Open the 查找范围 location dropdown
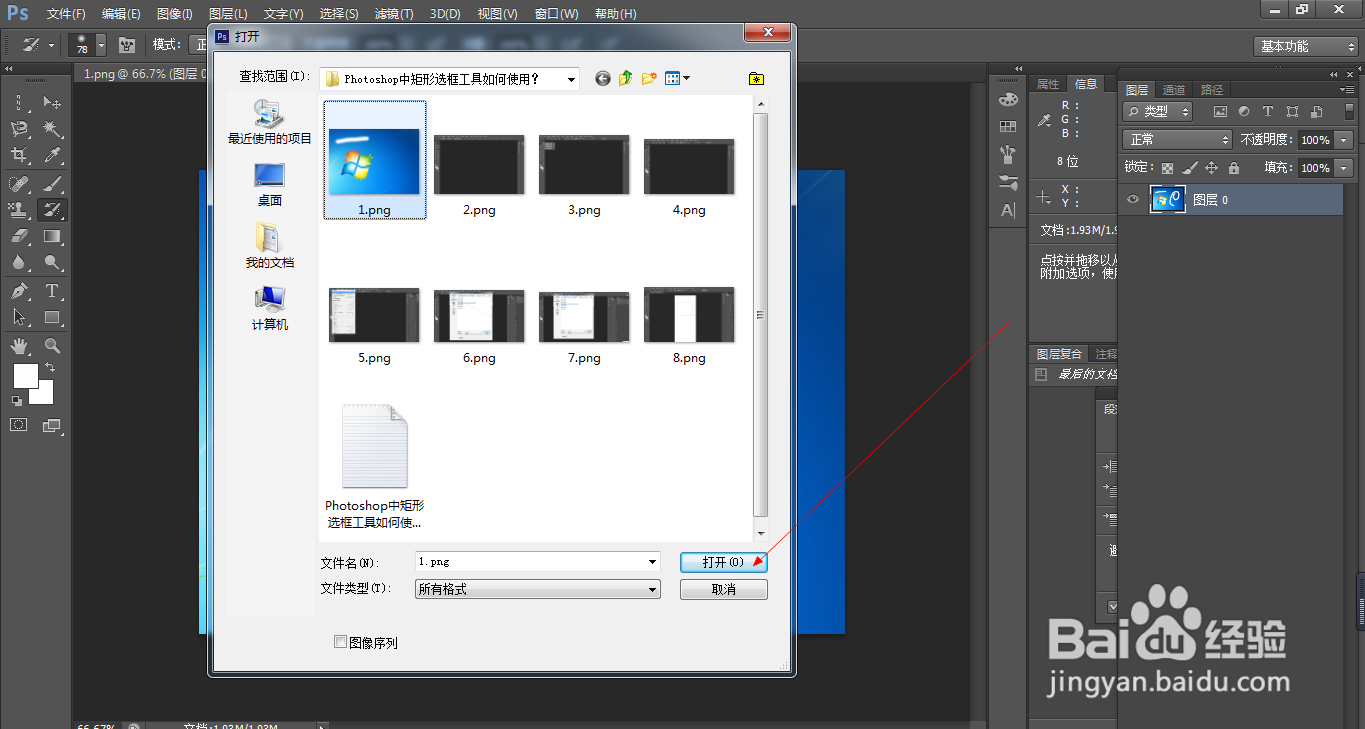The image size is (1365, 729). (570, 78)
